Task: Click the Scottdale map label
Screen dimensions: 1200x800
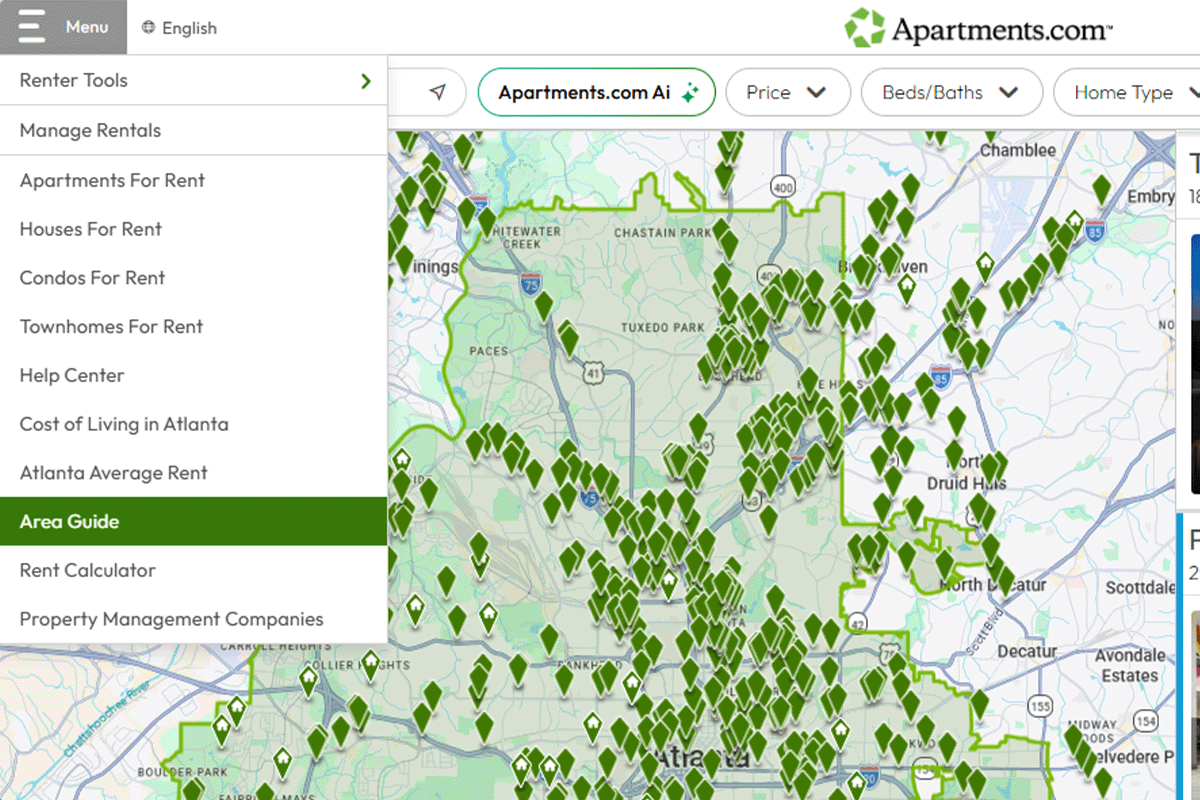Action: [1140, 588]
